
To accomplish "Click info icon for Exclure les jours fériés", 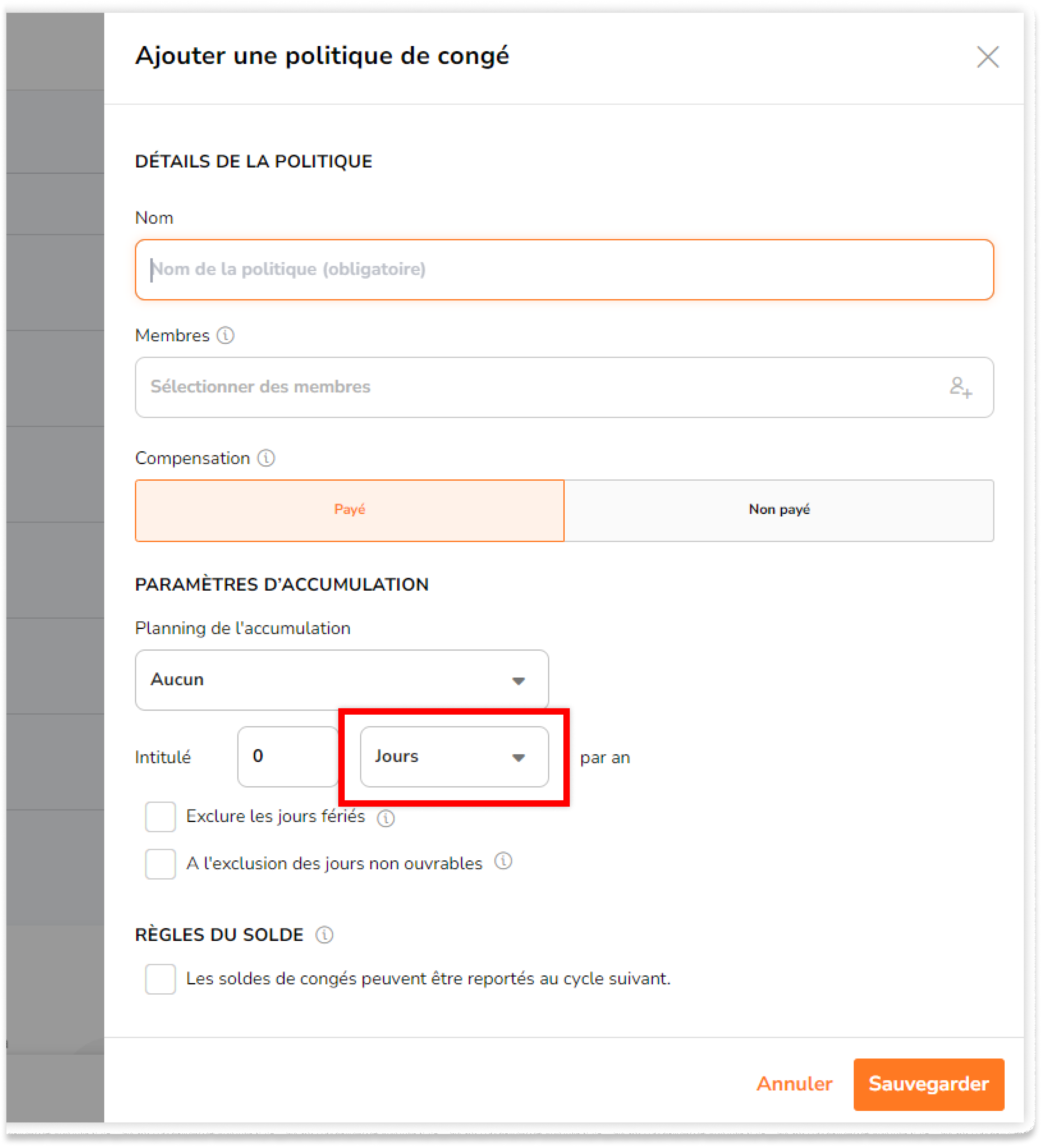I will tap(386, 818).
